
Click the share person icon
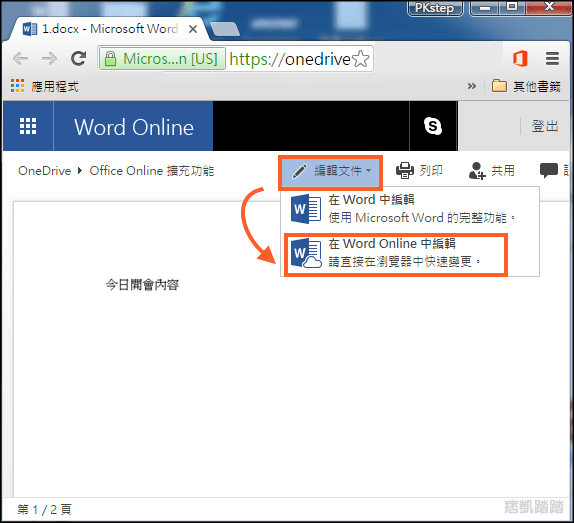point(477,171)
